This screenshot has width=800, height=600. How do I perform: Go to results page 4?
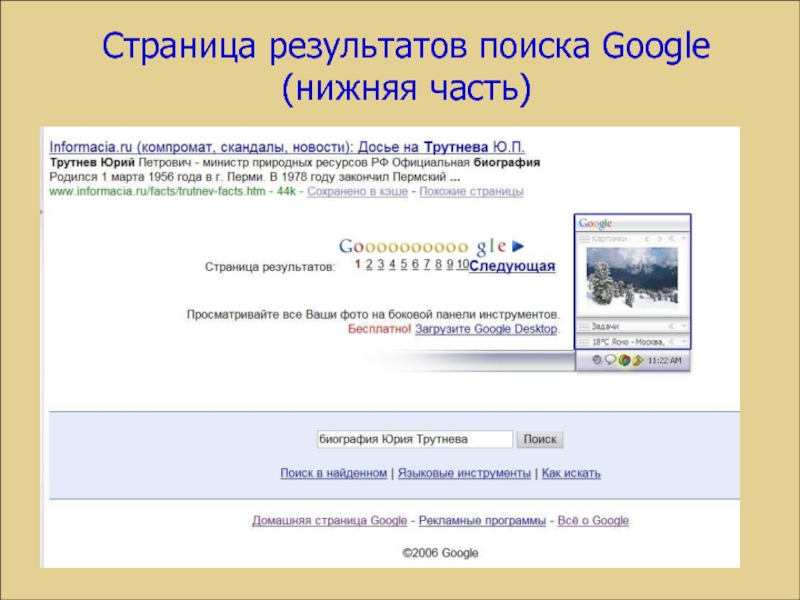pos(392,264)
